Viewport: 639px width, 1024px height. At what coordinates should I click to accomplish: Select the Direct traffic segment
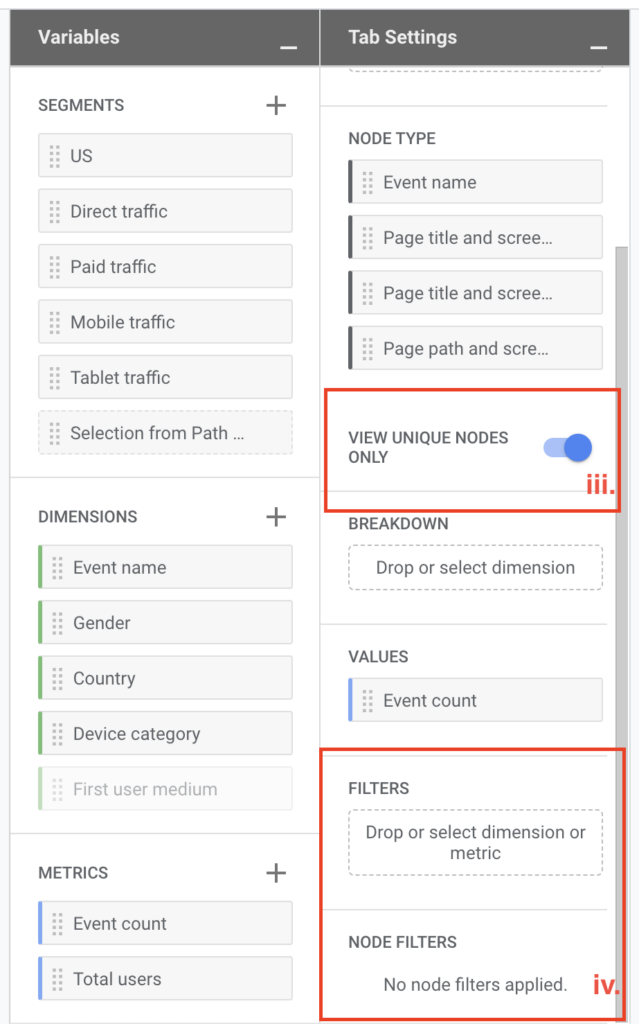[x=165, y=211]
